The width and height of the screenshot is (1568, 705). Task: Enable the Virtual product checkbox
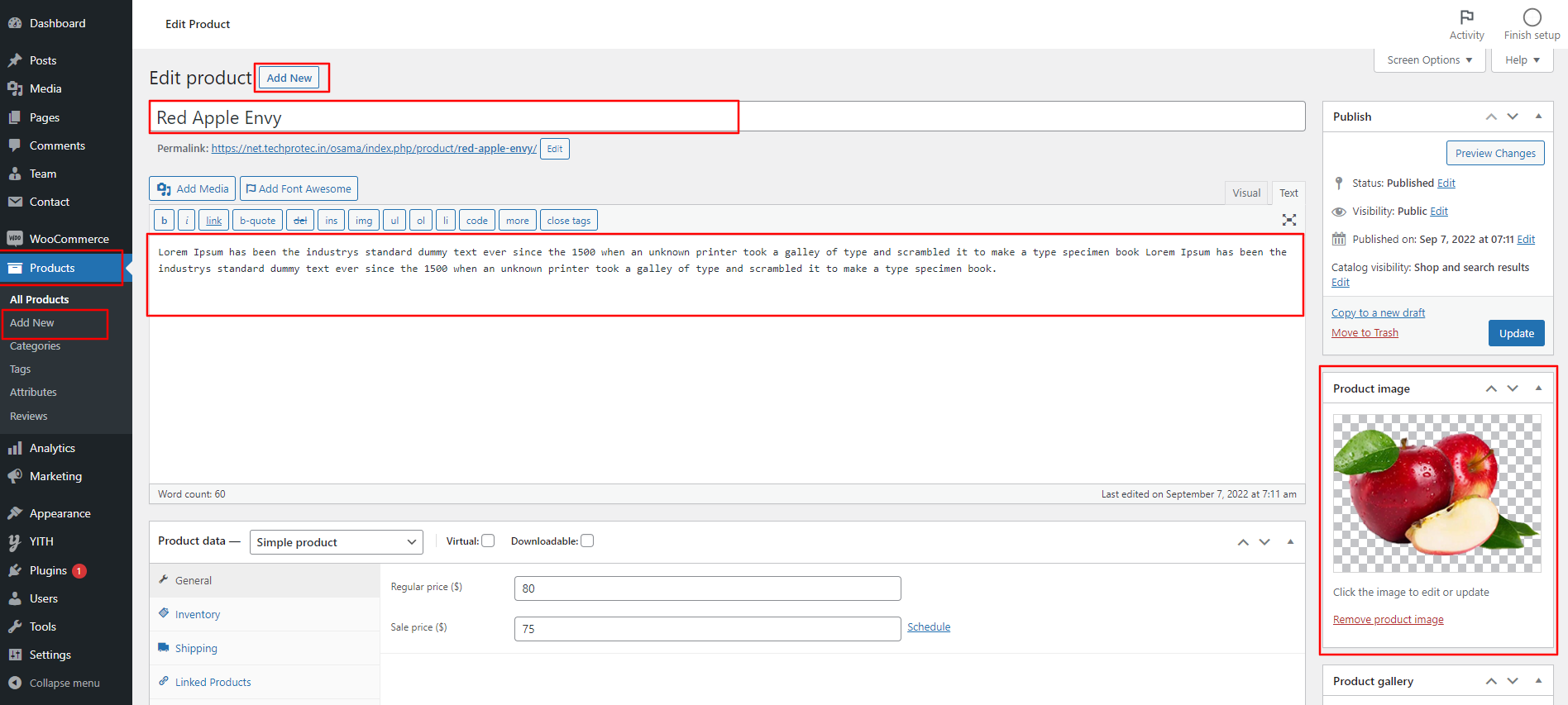488,541
